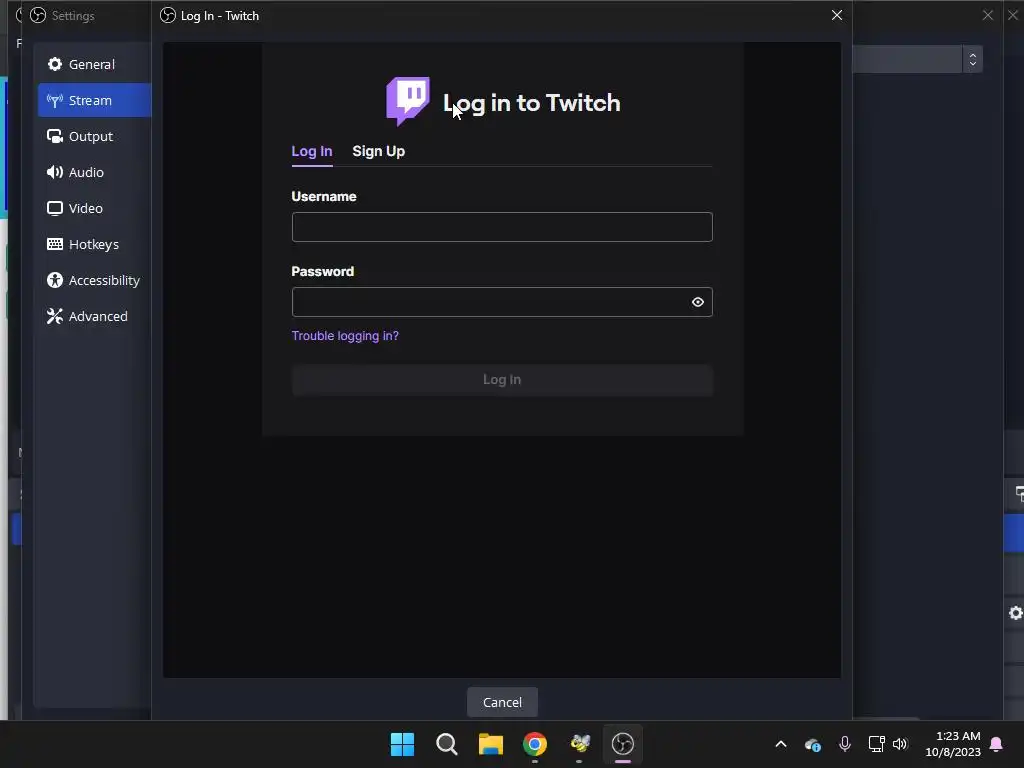The height and width of the screenshot is (768, 1024).
Task: Click the OBS Studio taskbar icon
Action: click(622, 744)
